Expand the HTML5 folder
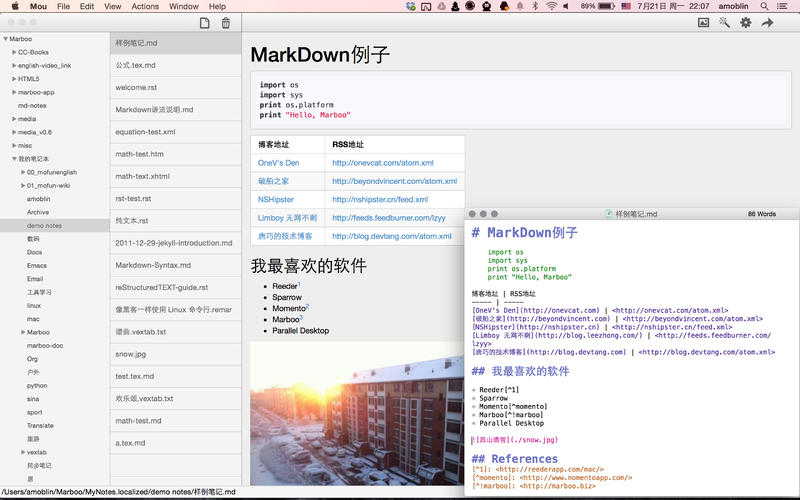Viewport: 800px width, 500px height. pos(14,79)
